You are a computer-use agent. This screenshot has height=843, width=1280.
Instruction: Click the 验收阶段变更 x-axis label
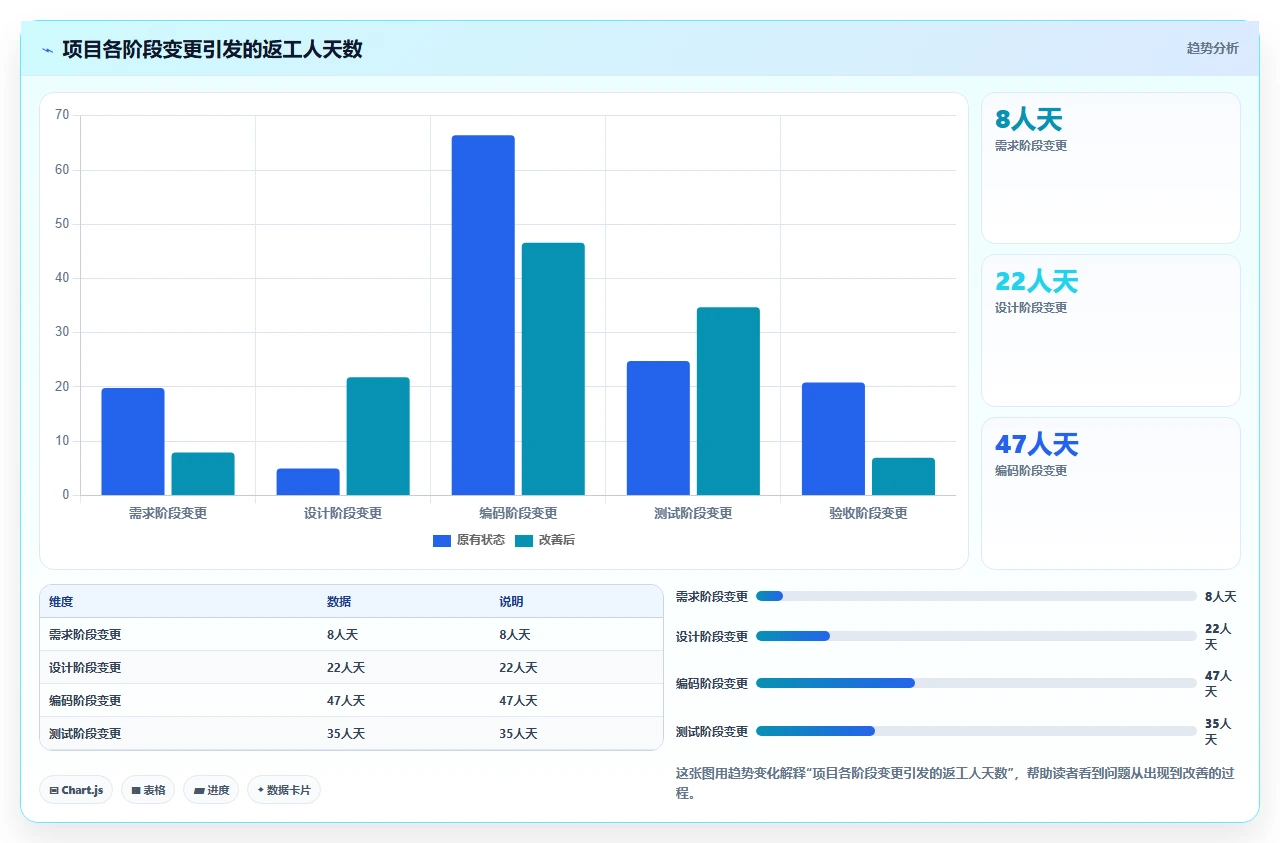point(868,513)
